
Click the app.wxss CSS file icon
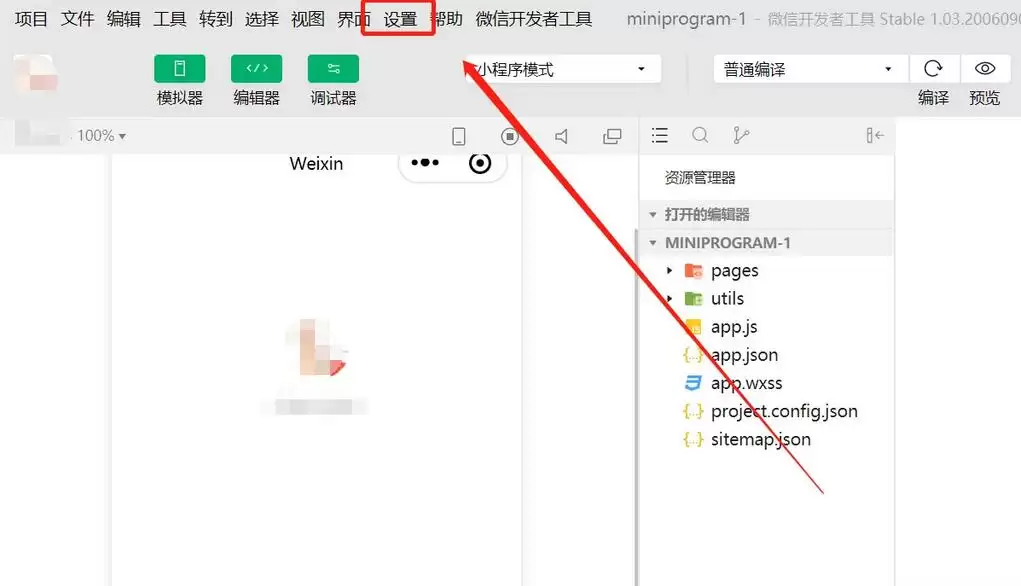[x=693, y=383]
